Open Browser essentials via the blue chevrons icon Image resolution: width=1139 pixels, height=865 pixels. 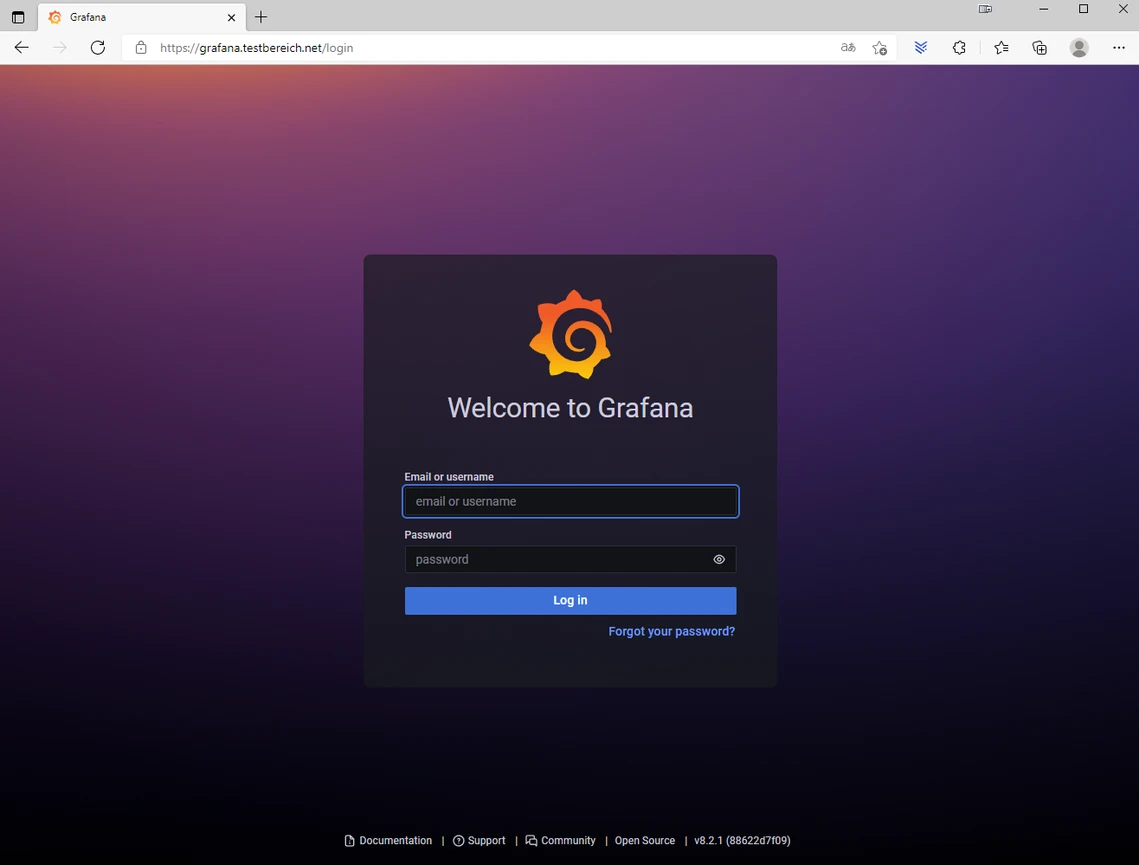coord(920,47)
